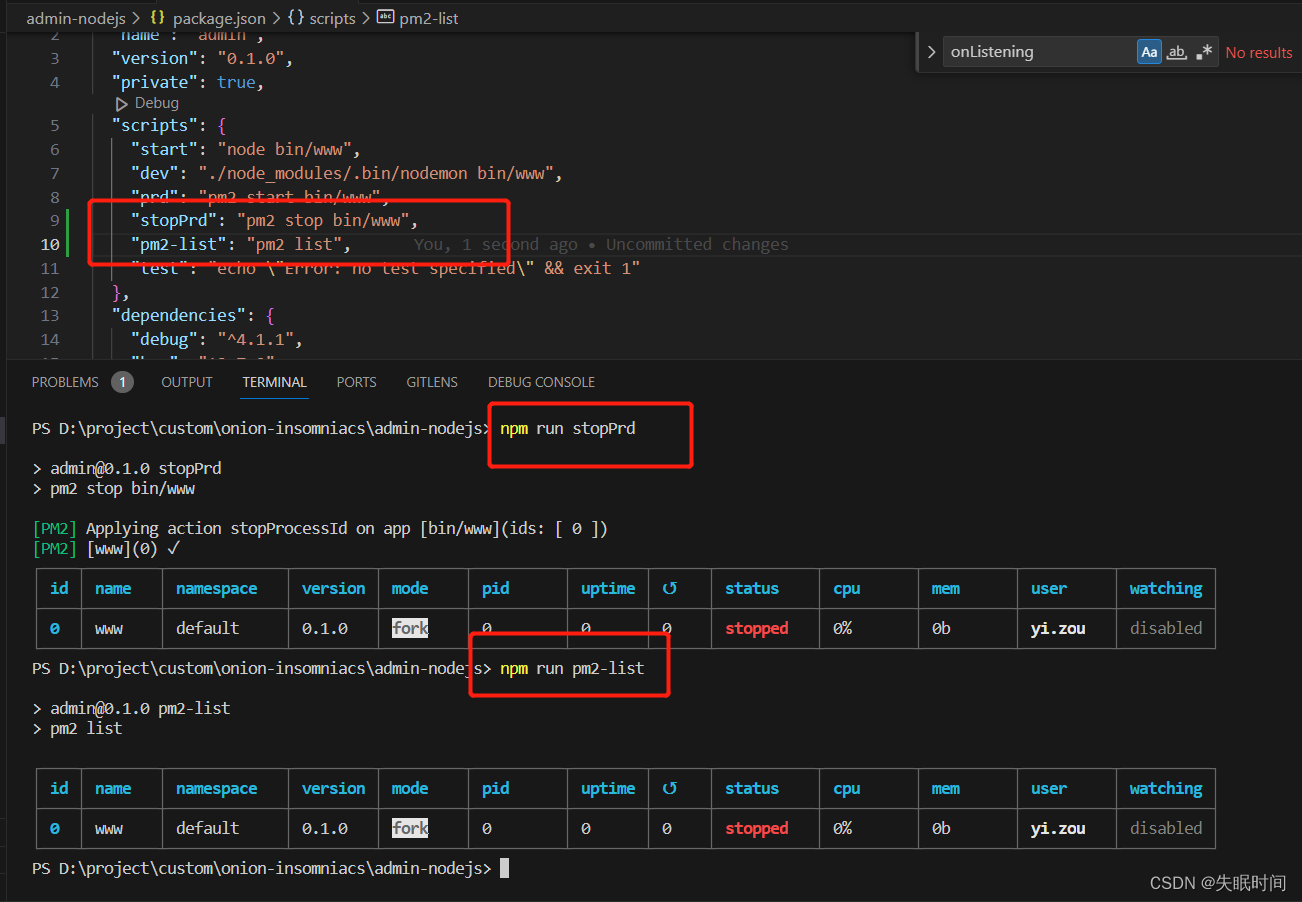This screenshot has height=902, width=1302.
Task: Click the "dependencies" key in the editor
Action: [178, 316]
